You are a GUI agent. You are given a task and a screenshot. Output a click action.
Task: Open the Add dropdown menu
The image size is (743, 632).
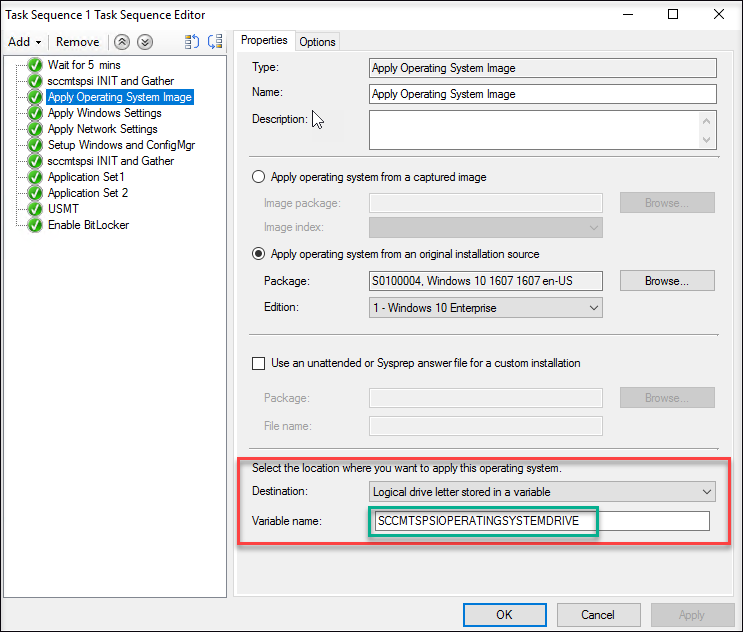tap(24, 42)
